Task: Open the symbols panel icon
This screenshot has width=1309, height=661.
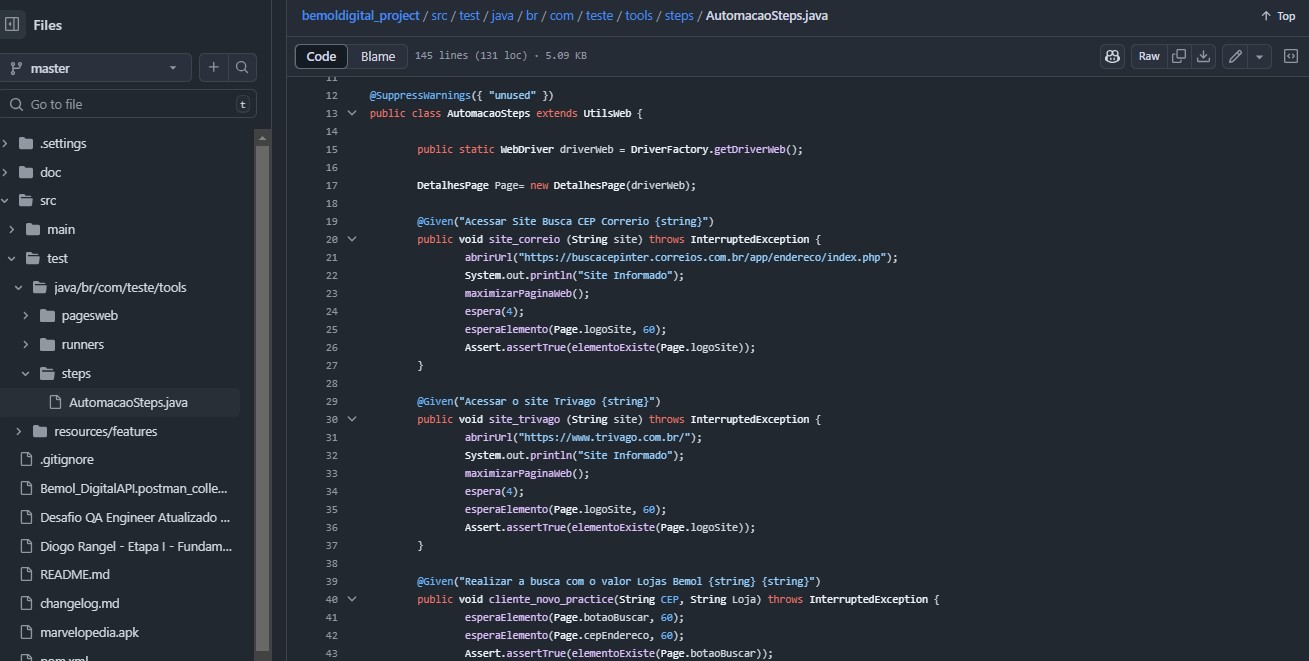Action: pos(1291,56)
